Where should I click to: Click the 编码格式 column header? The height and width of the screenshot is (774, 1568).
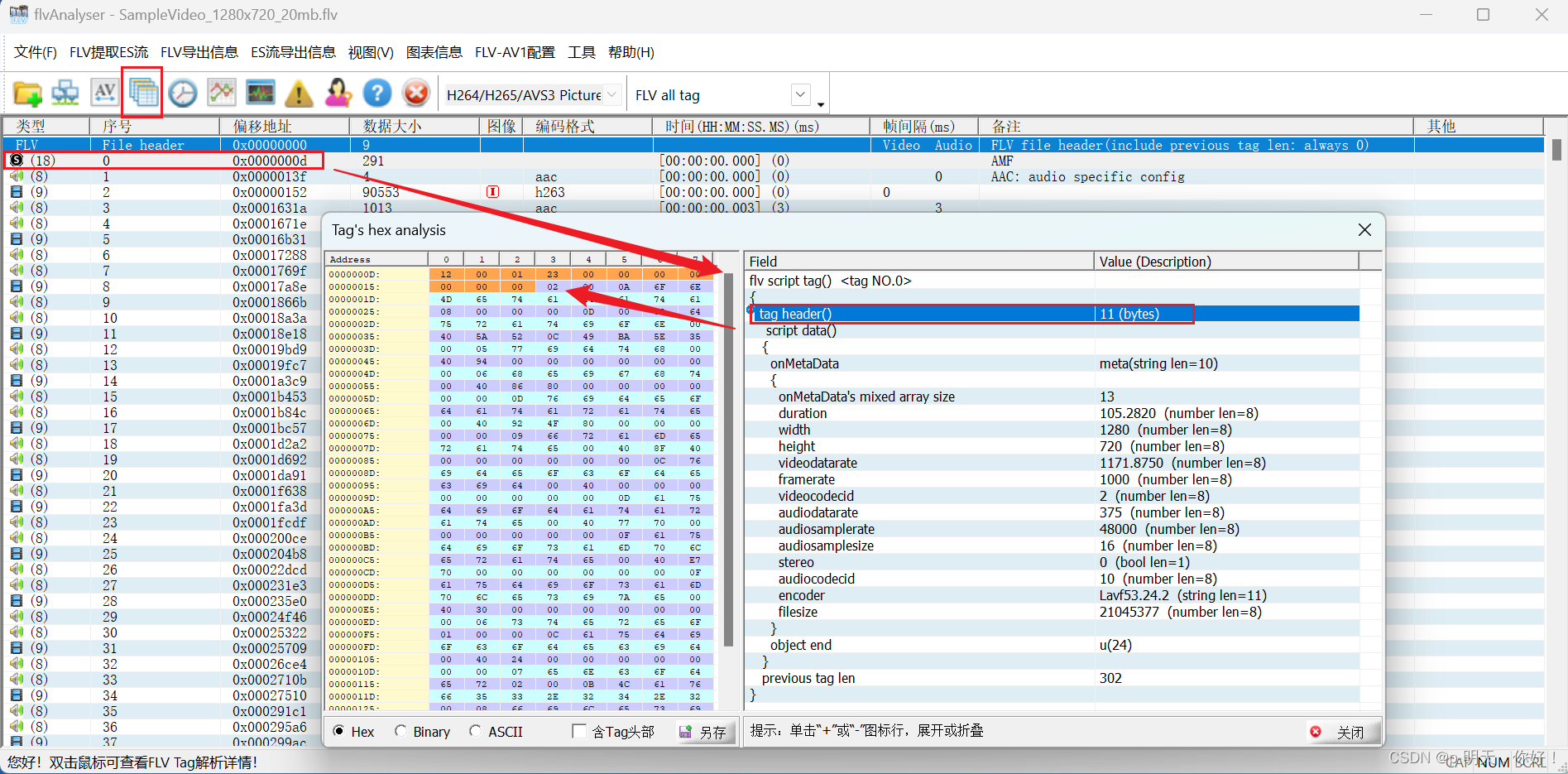587,126
